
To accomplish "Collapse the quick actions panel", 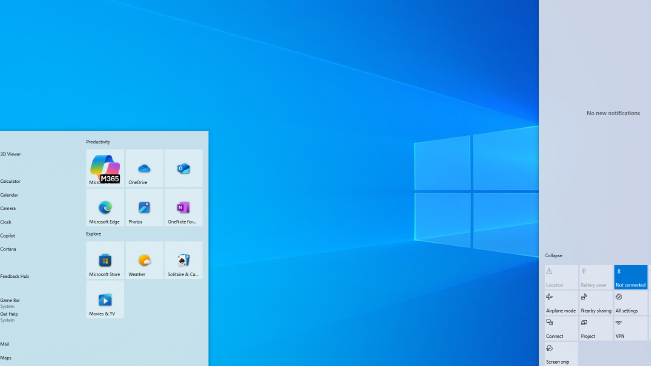I will coord(553,255).
